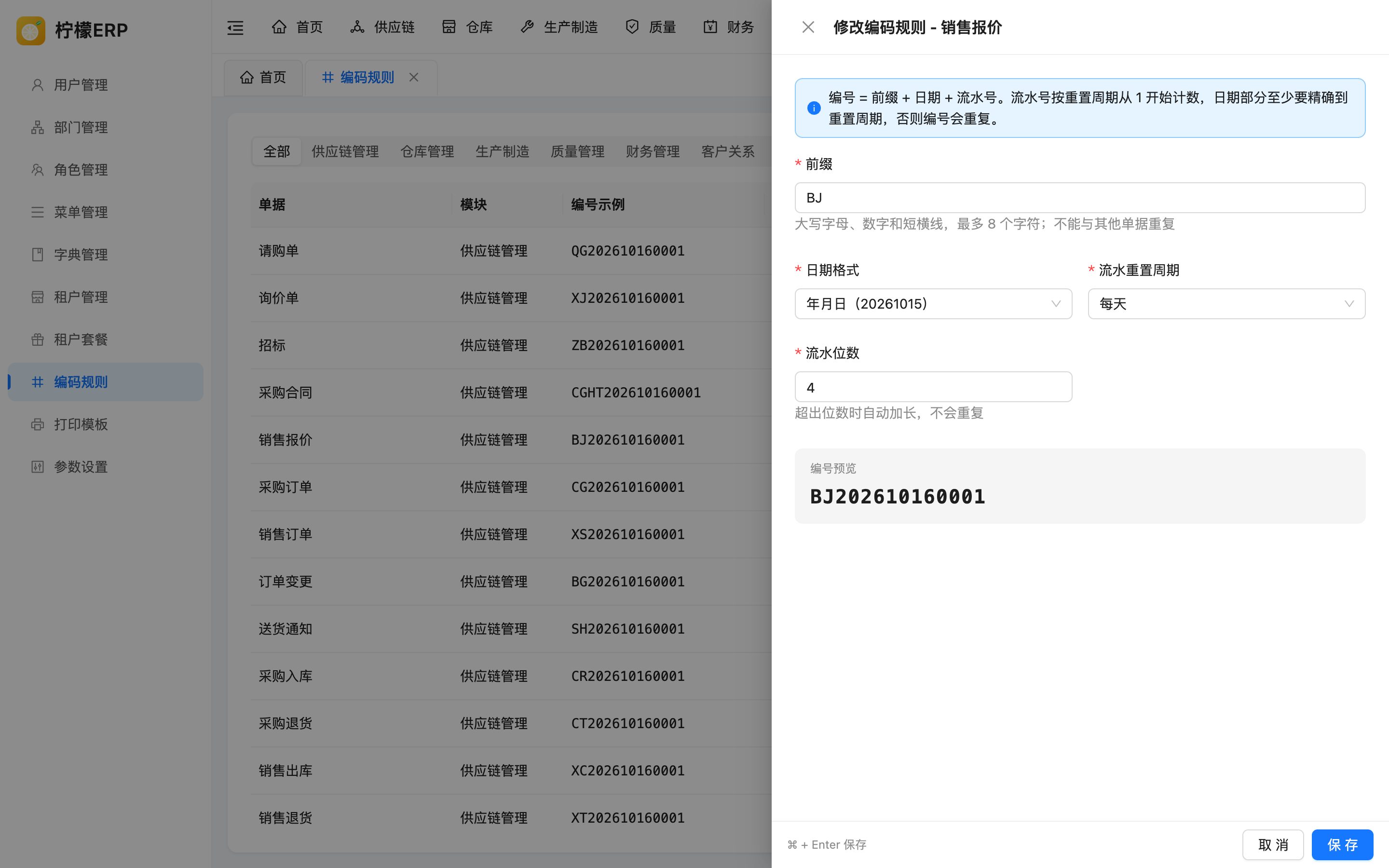
Task: Click the 编码规则 hash icon in sidebar
Action: [37, 382]
